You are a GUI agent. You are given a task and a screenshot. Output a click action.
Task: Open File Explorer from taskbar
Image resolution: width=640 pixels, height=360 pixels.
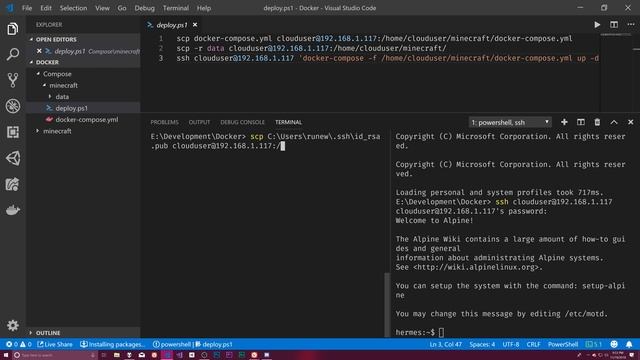(x=117, y=355)
